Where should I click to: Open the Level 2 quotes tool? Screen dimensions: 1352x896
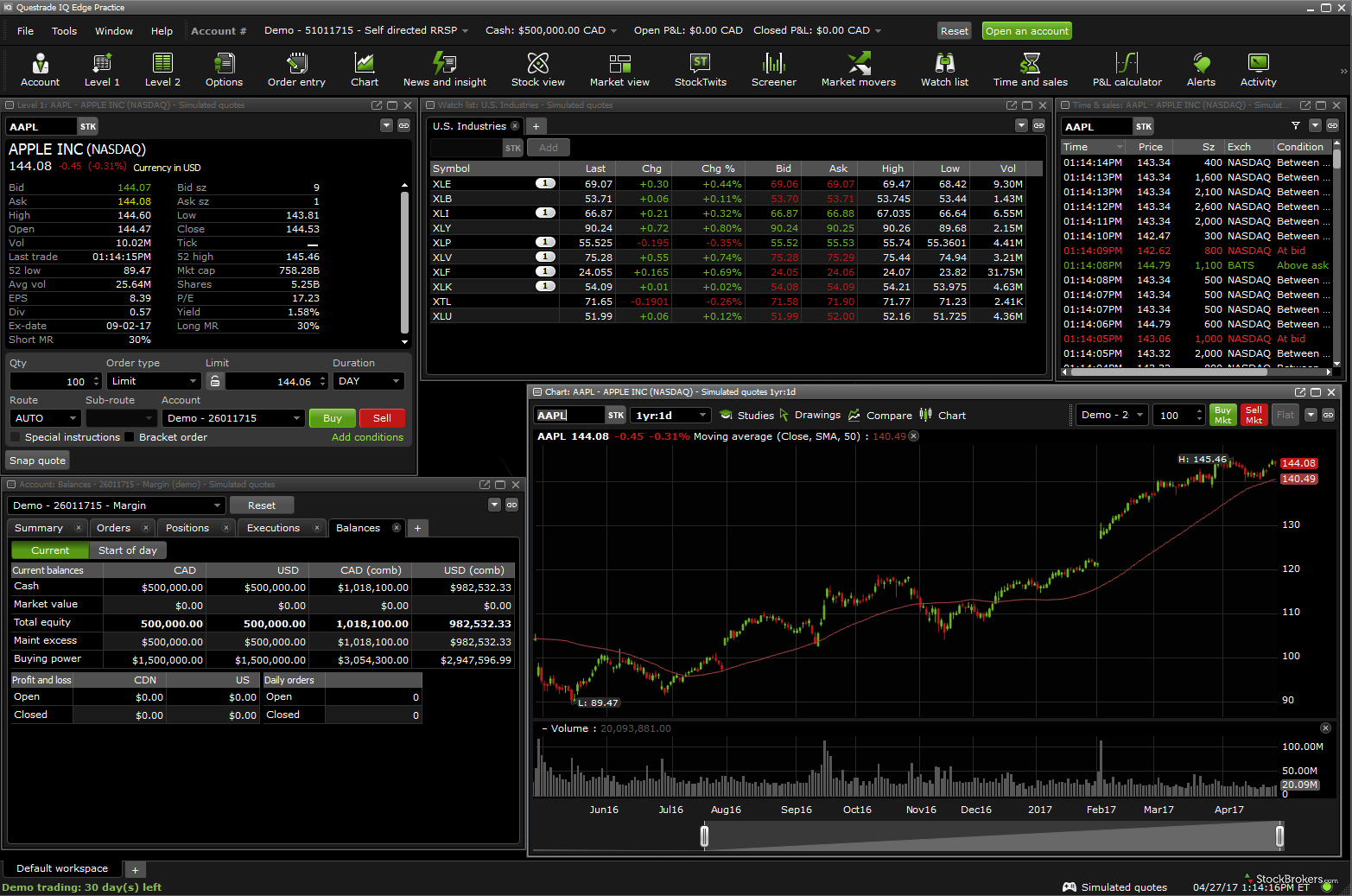(x=162, y=70)
